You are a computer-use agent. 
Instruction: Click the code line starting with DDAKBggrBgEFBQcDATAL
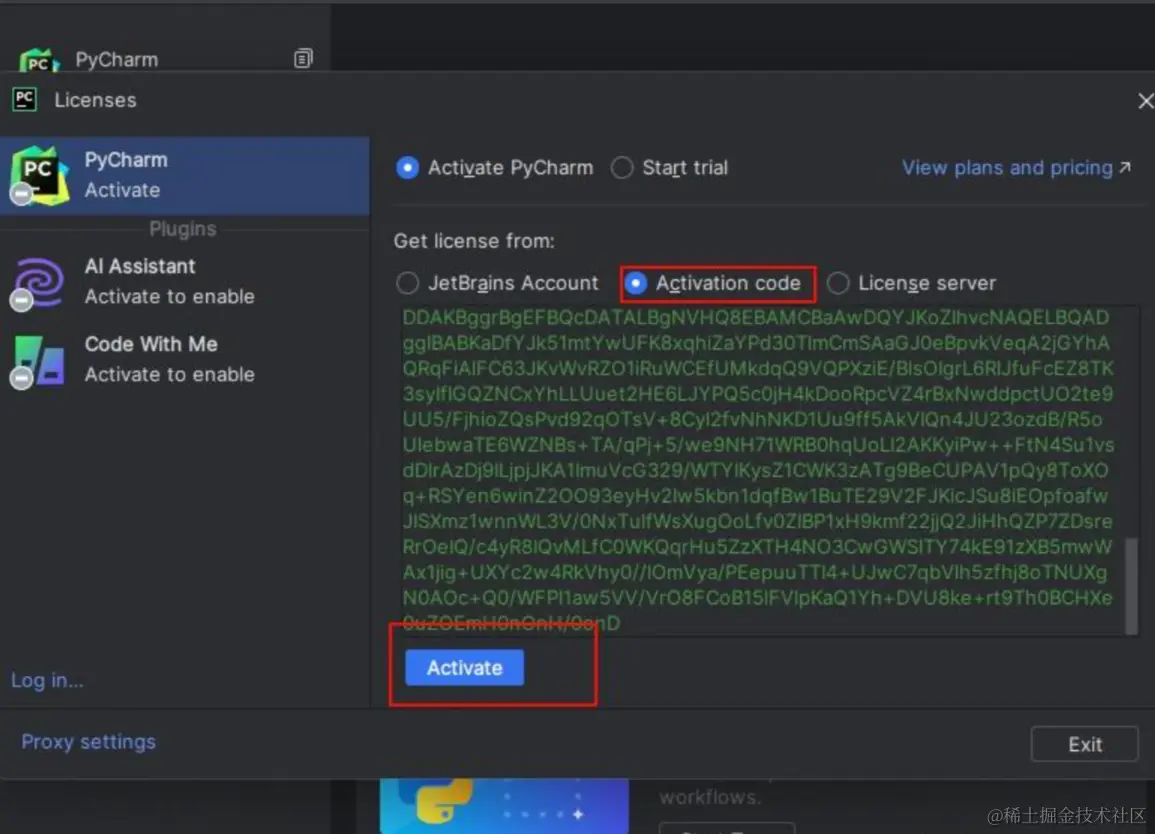[x=755, y=318]
